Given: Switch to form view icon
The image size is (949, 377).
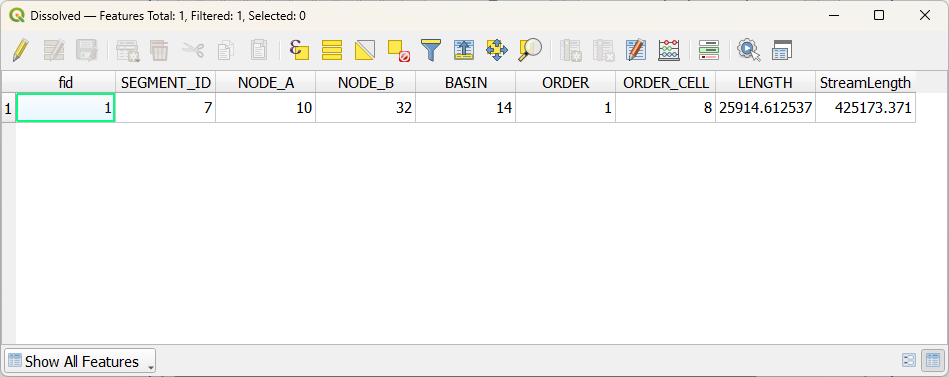Looking at the screenshot, I should pos(908,361).
